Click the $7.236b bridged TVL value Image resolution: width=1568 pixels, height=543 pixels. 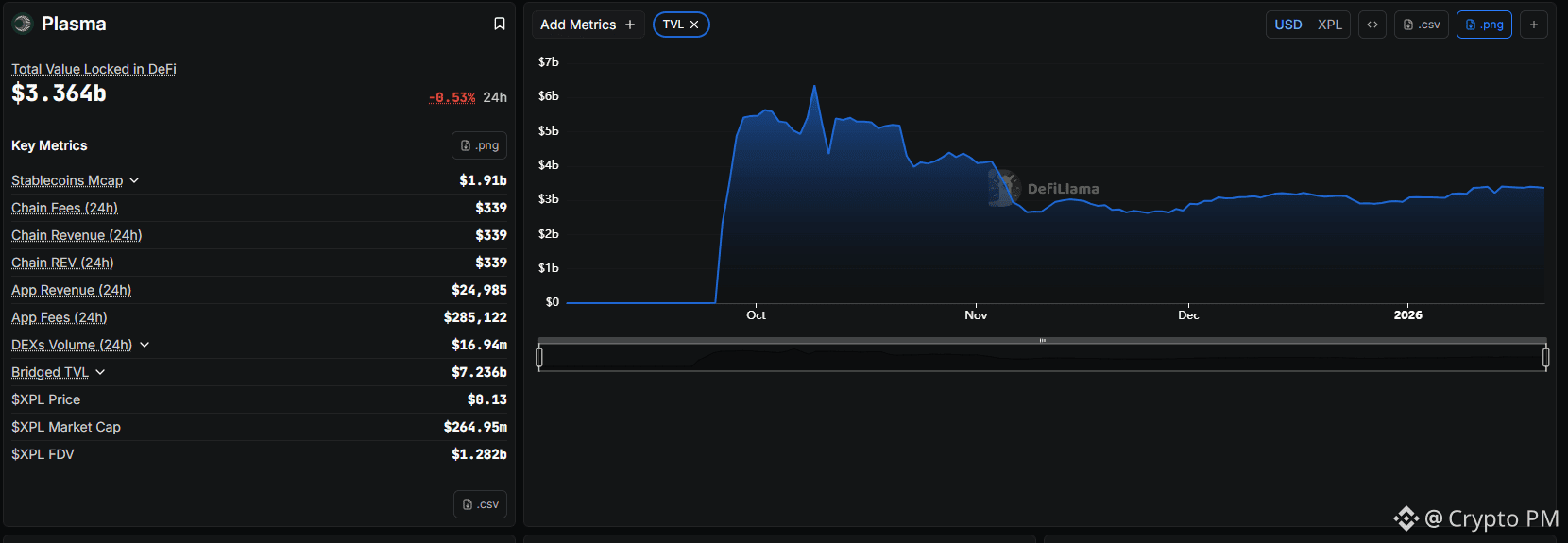coord(479,372)
